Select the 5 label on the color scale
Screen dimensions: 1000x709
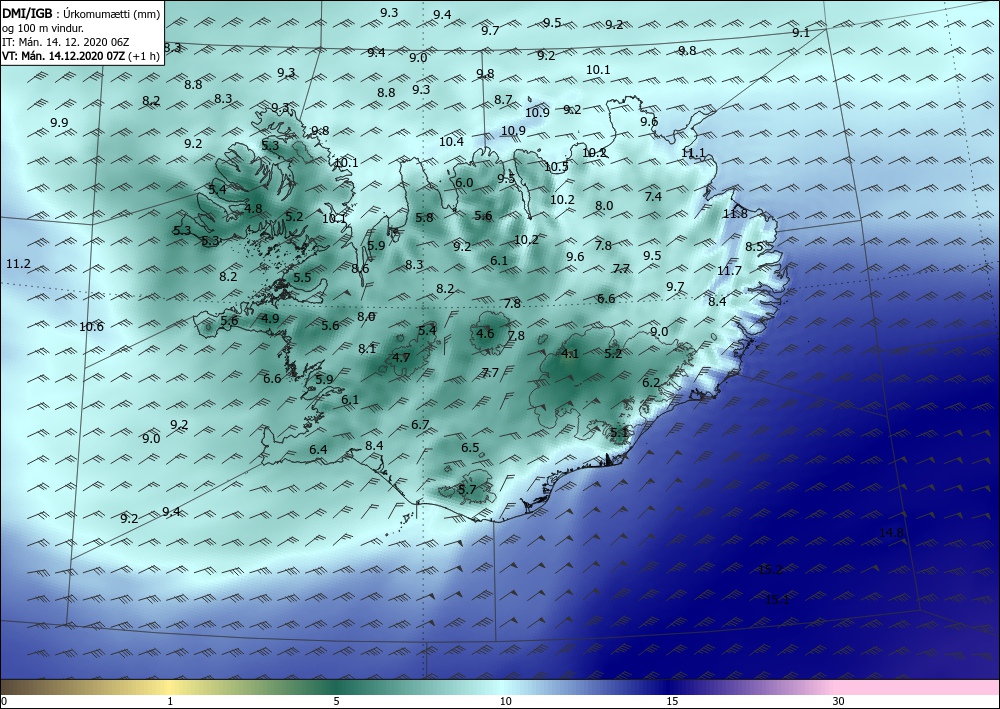[336, 701]
